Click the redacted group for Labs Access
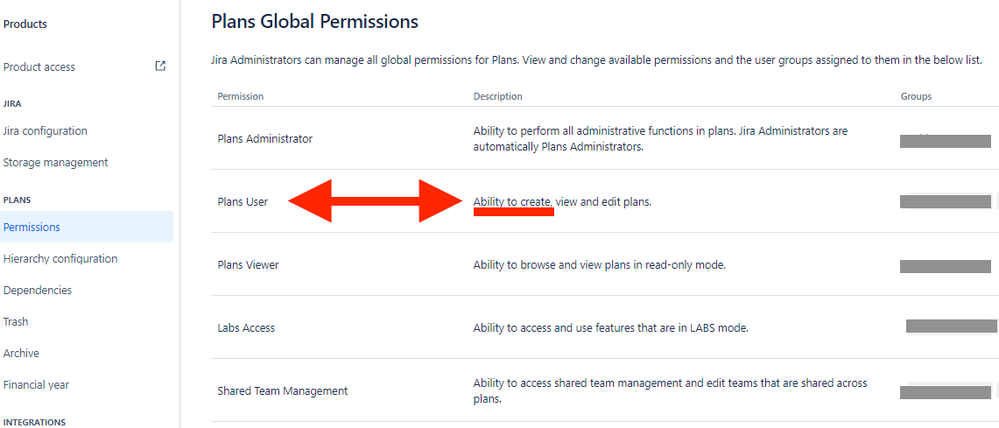 click(952, 326)
